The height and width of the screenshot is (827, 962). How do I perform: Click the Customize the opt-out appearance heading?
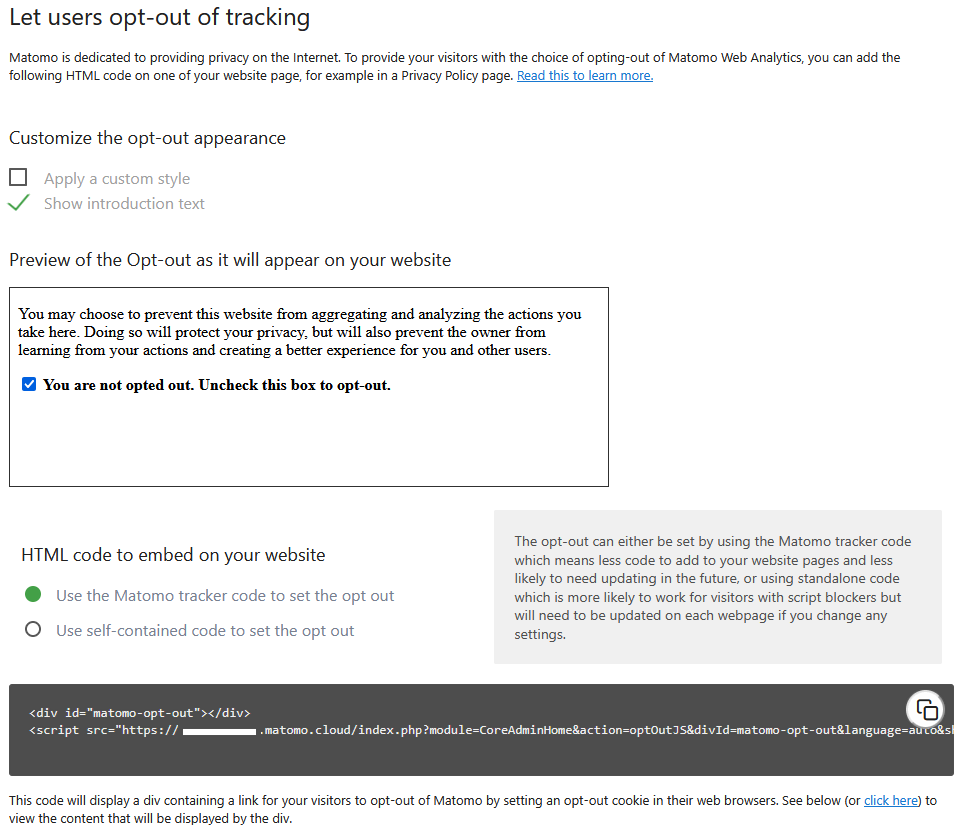coord(147,138)
